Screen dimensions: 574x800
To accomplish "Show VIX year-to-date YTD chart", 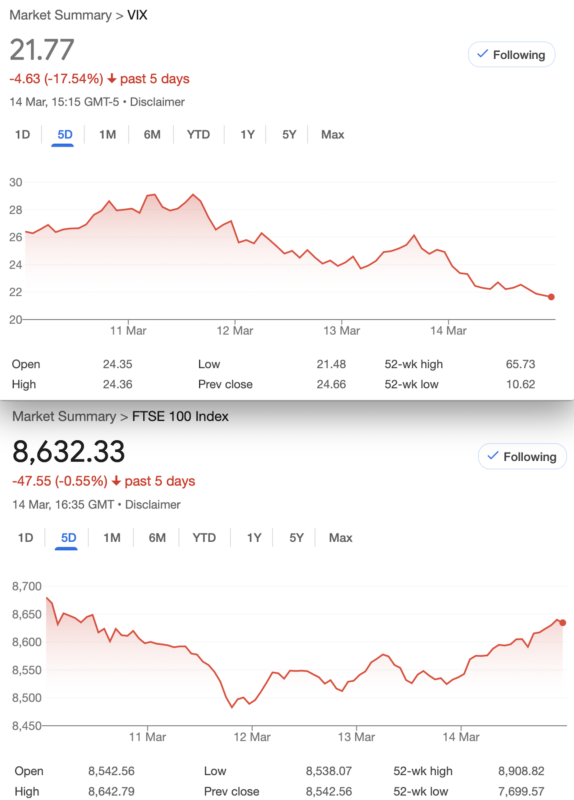I will pos(198,135).
